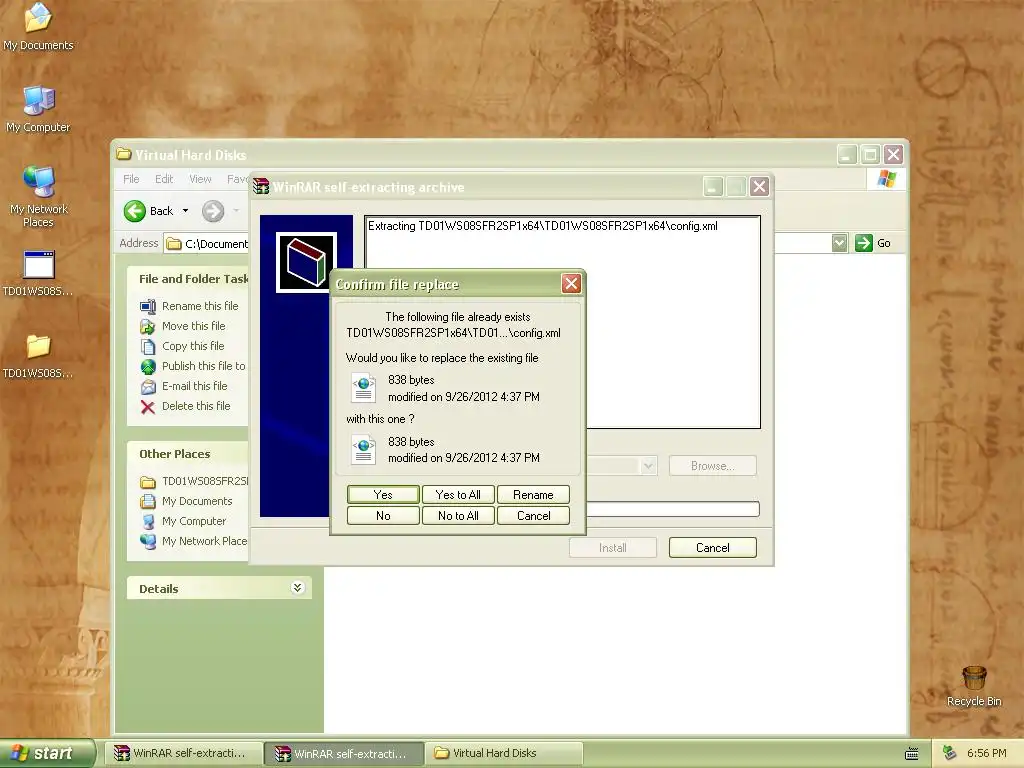Click E-mail this file task
Image resolution: width=1024 pixels, height=768 pixels.
tap(195, 386)
